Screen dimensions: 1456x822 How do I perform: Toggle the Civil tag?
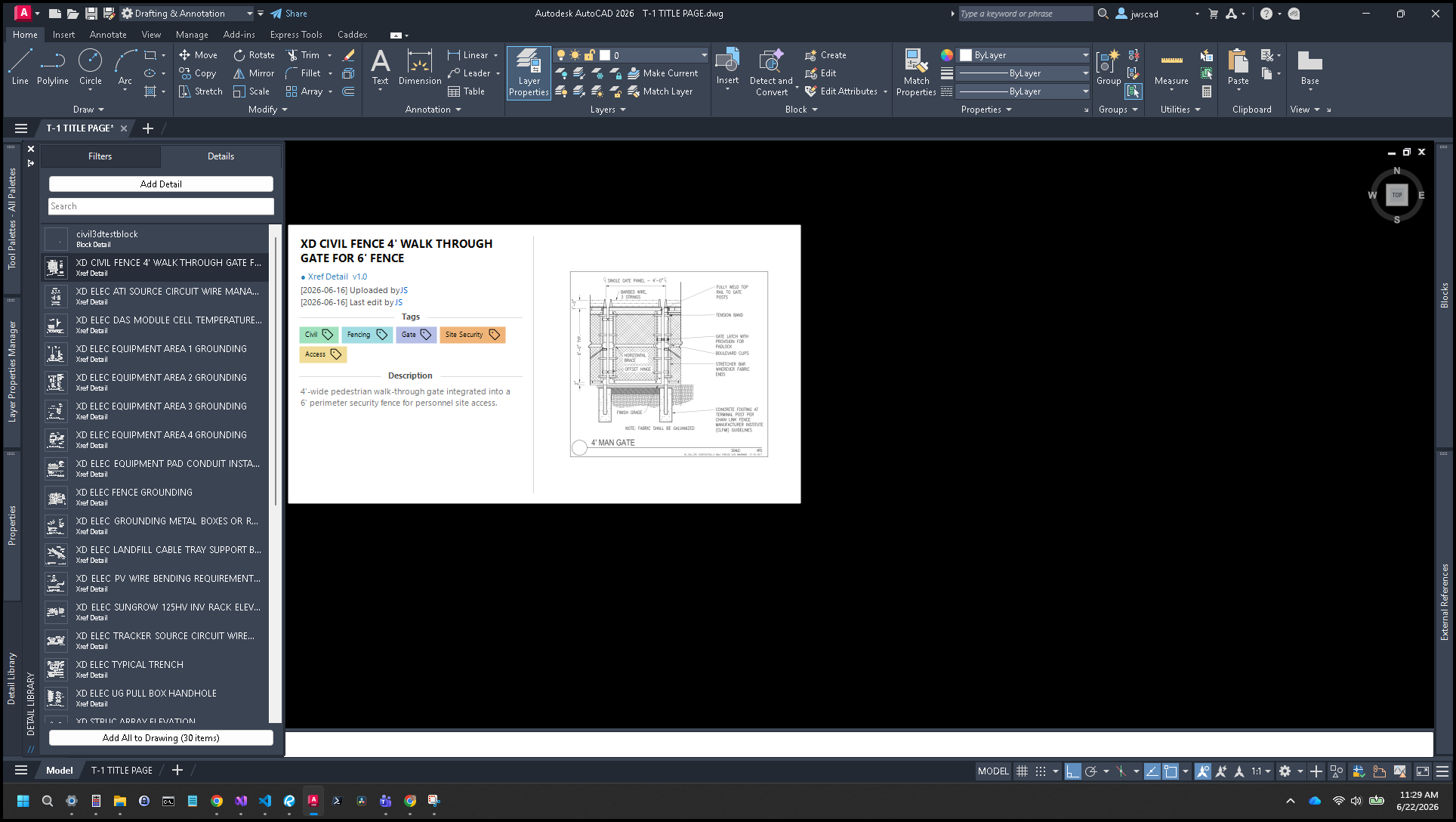(x=319, y=335)
